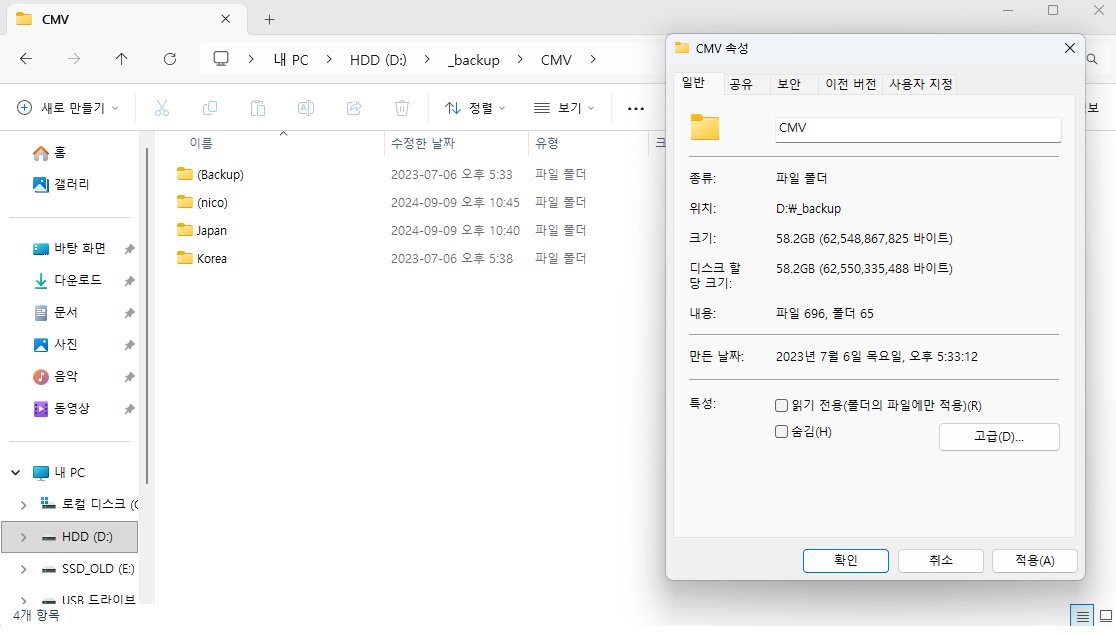Screen dimensions: 1116x636
Task: Expand the HDD (D:) tree node
Action: coord(23,537)
